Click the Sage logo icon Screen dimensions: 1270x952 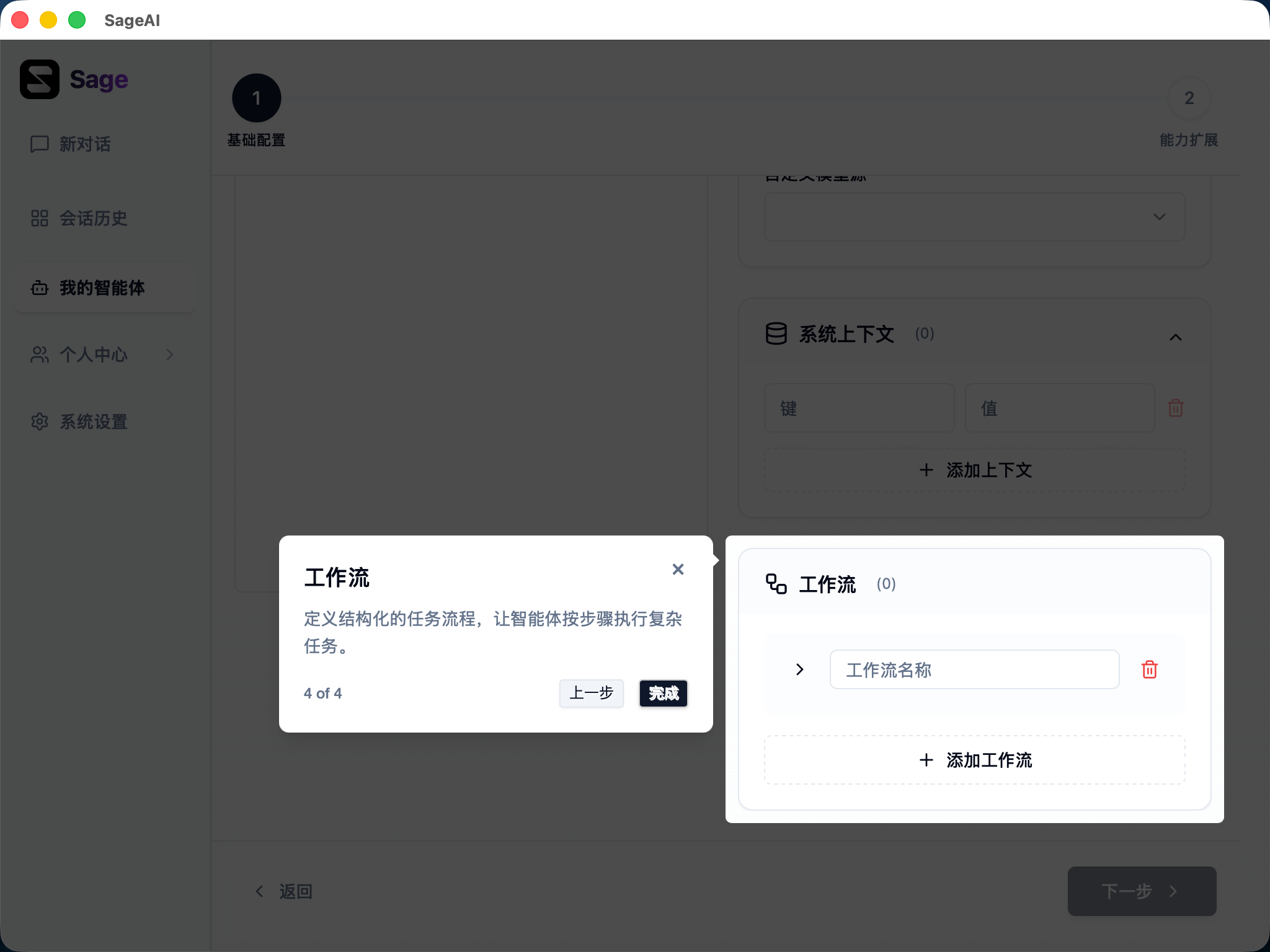click(x=38, y=79)
